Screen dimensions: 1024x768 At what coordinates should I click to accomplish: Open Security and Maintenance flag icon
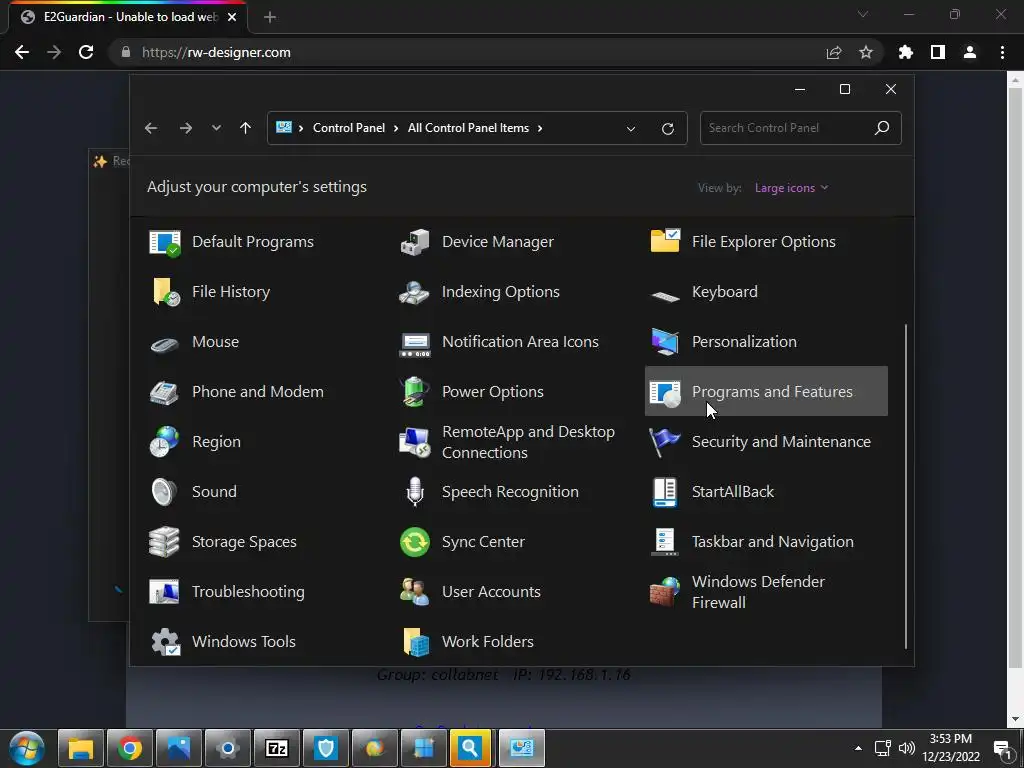tap(665, 442)
